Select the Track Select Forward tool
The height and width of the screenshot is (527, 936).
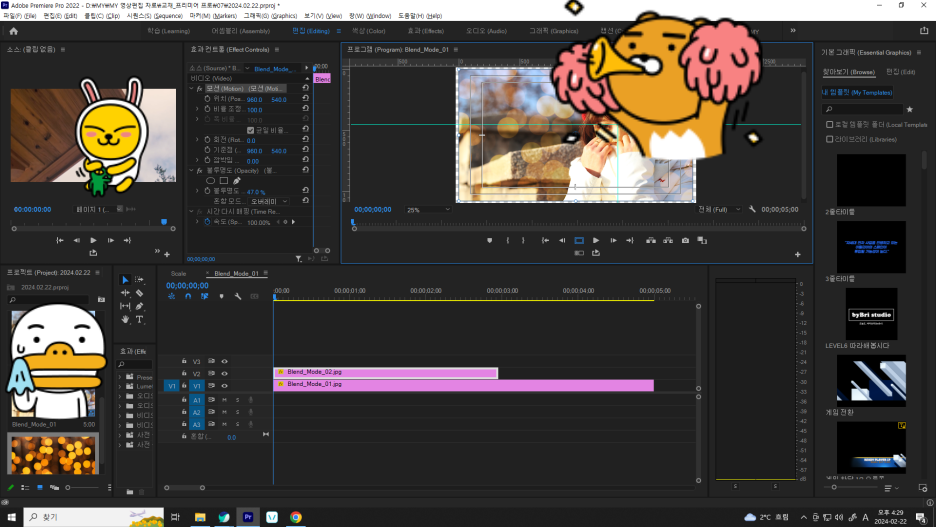(x=139, y=279)
